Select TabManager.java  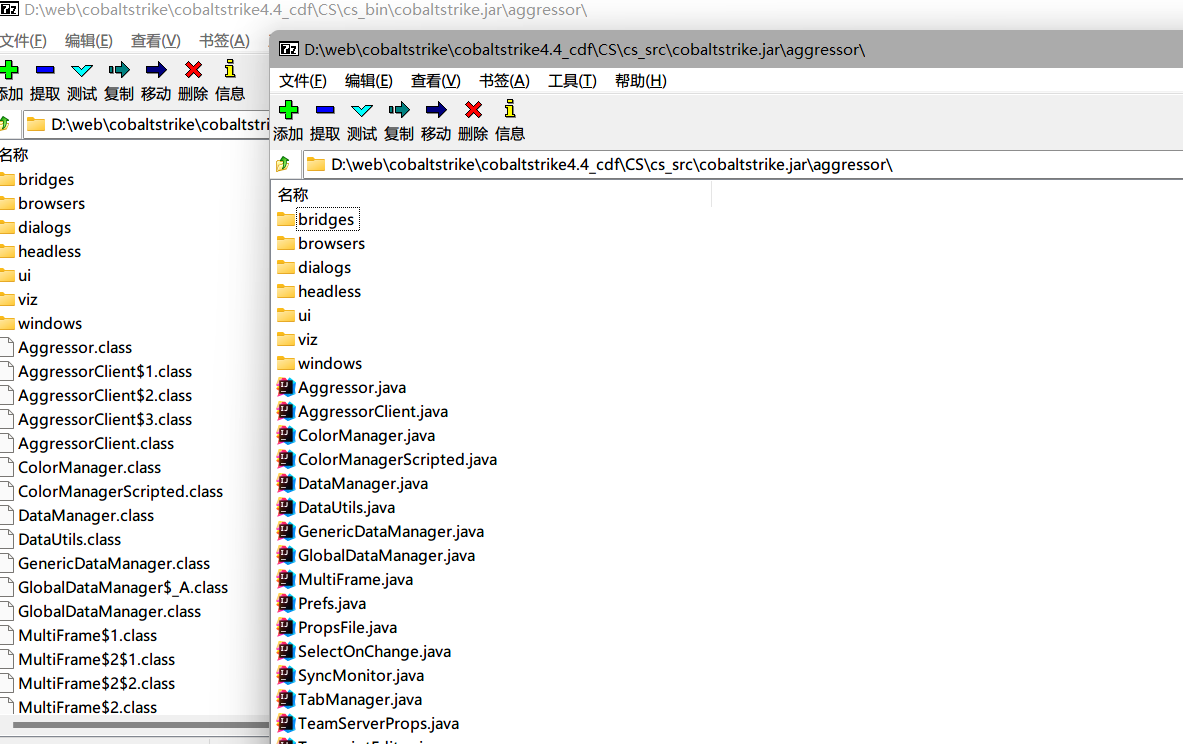coord(350,700)
